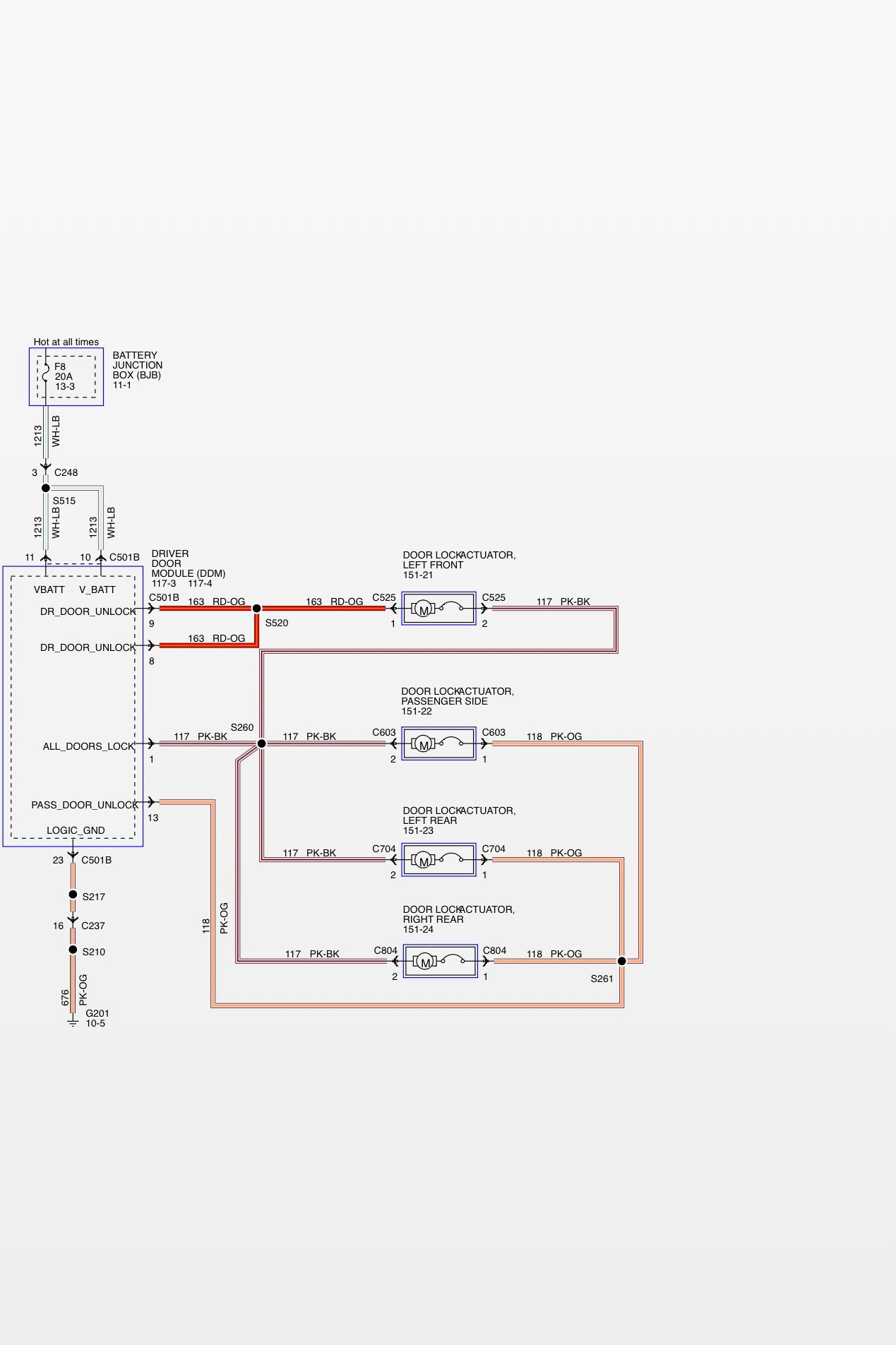Select the right rear door lock actuator symbol

tap(439, 961)
